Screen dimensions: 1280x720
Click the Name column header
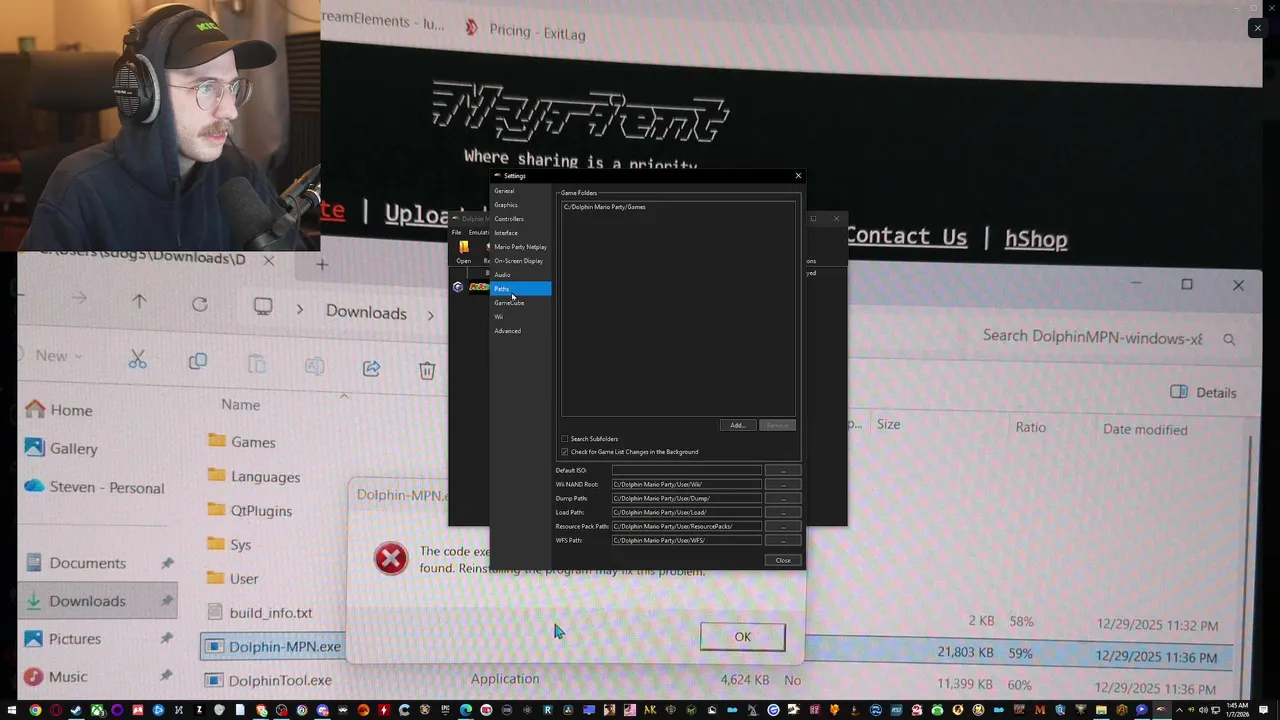(240, 404)
